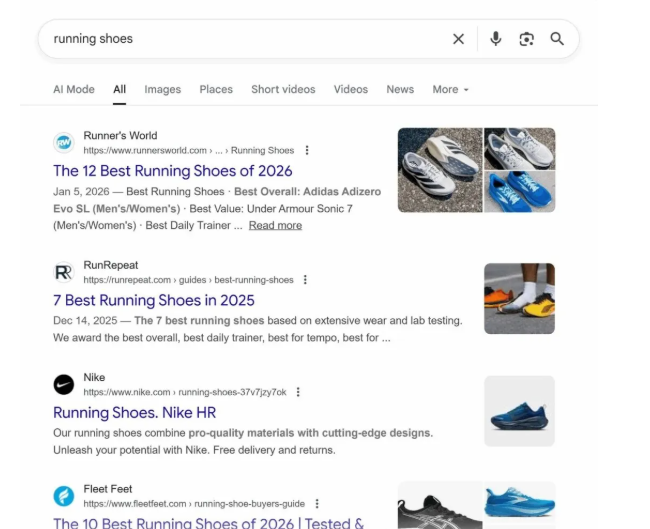Open the Images tab
The image size is (650, 529).
[162, 89]
